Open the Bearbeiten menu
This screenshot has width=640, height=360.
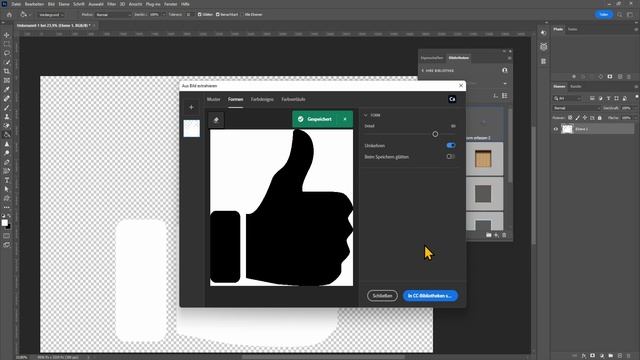[x=34, y=4]
